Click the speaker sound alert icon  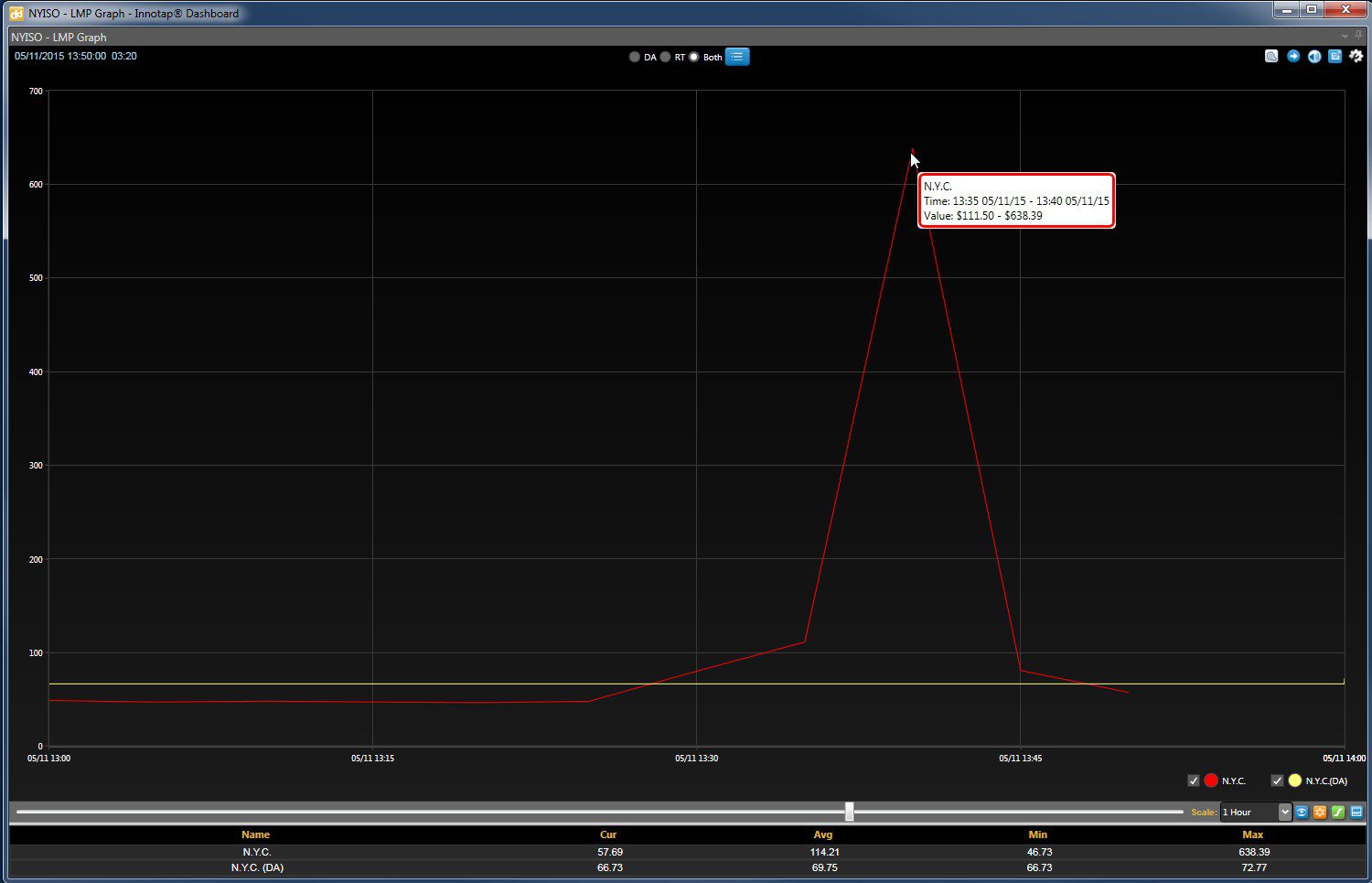coord(1314,57)
